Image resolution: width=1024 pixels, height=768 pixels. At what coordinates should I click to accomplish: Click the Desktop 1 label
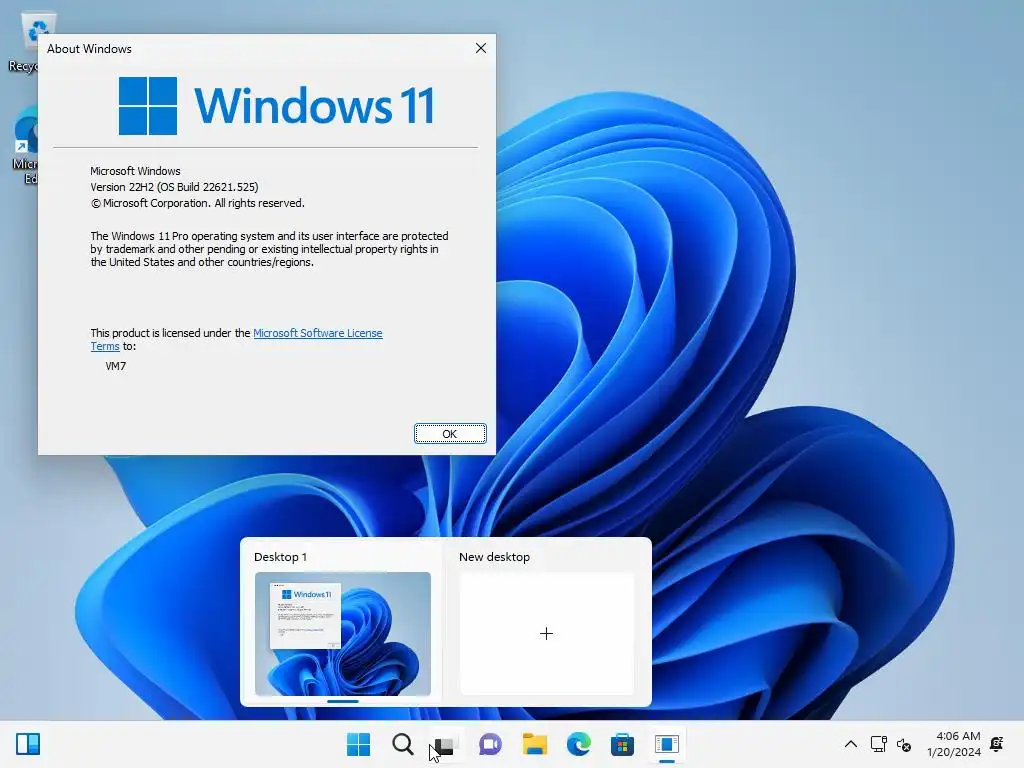coord(280,557)
